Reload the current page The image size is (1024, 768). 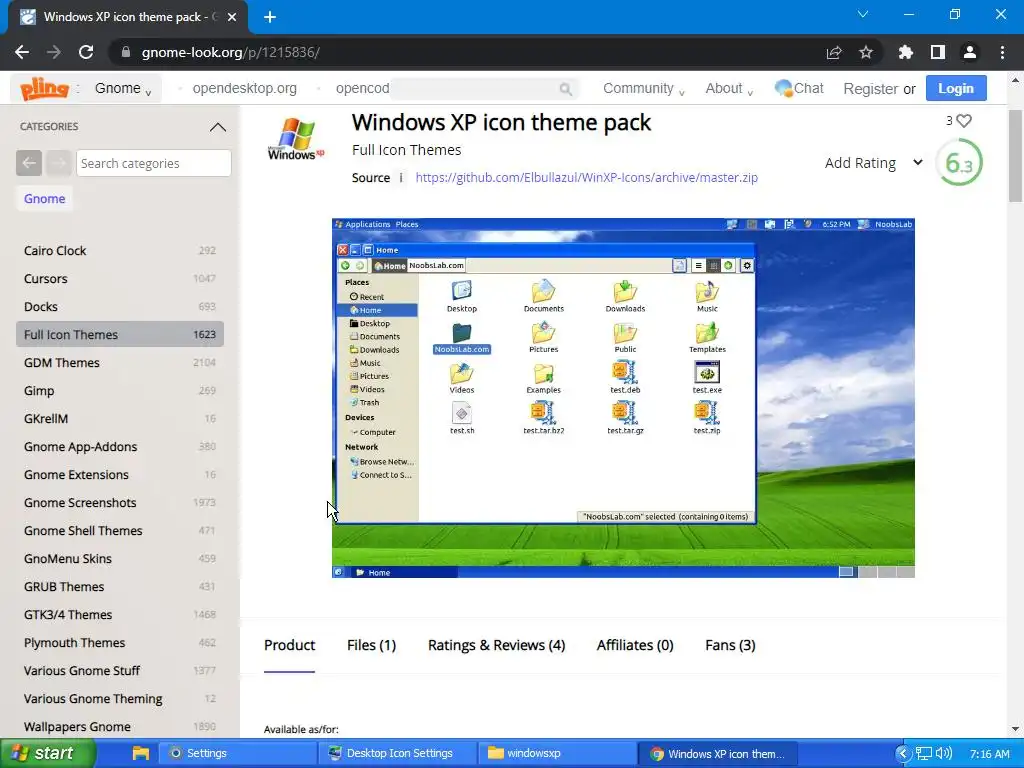[x=86, y=52]
